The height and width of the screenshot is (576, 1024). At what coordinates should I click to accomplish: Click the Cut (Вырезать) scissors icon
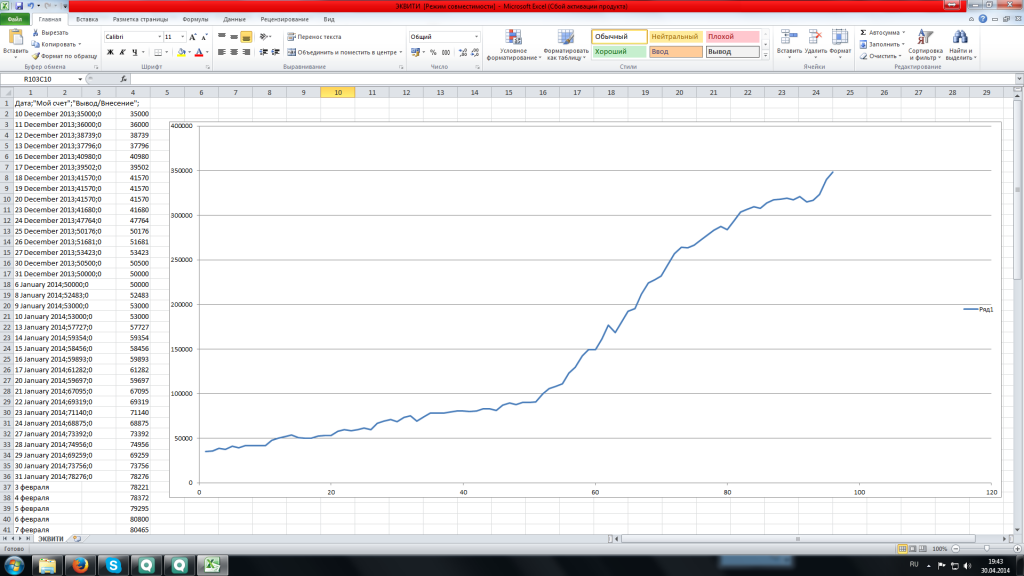36,33
